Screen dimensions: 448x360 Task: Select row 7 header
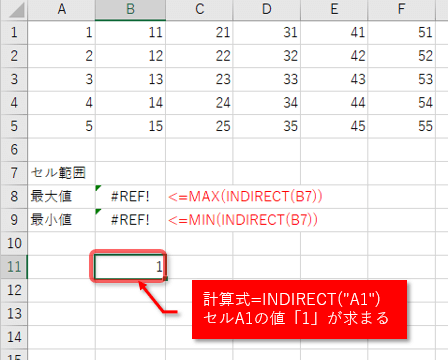click(14, 173)
